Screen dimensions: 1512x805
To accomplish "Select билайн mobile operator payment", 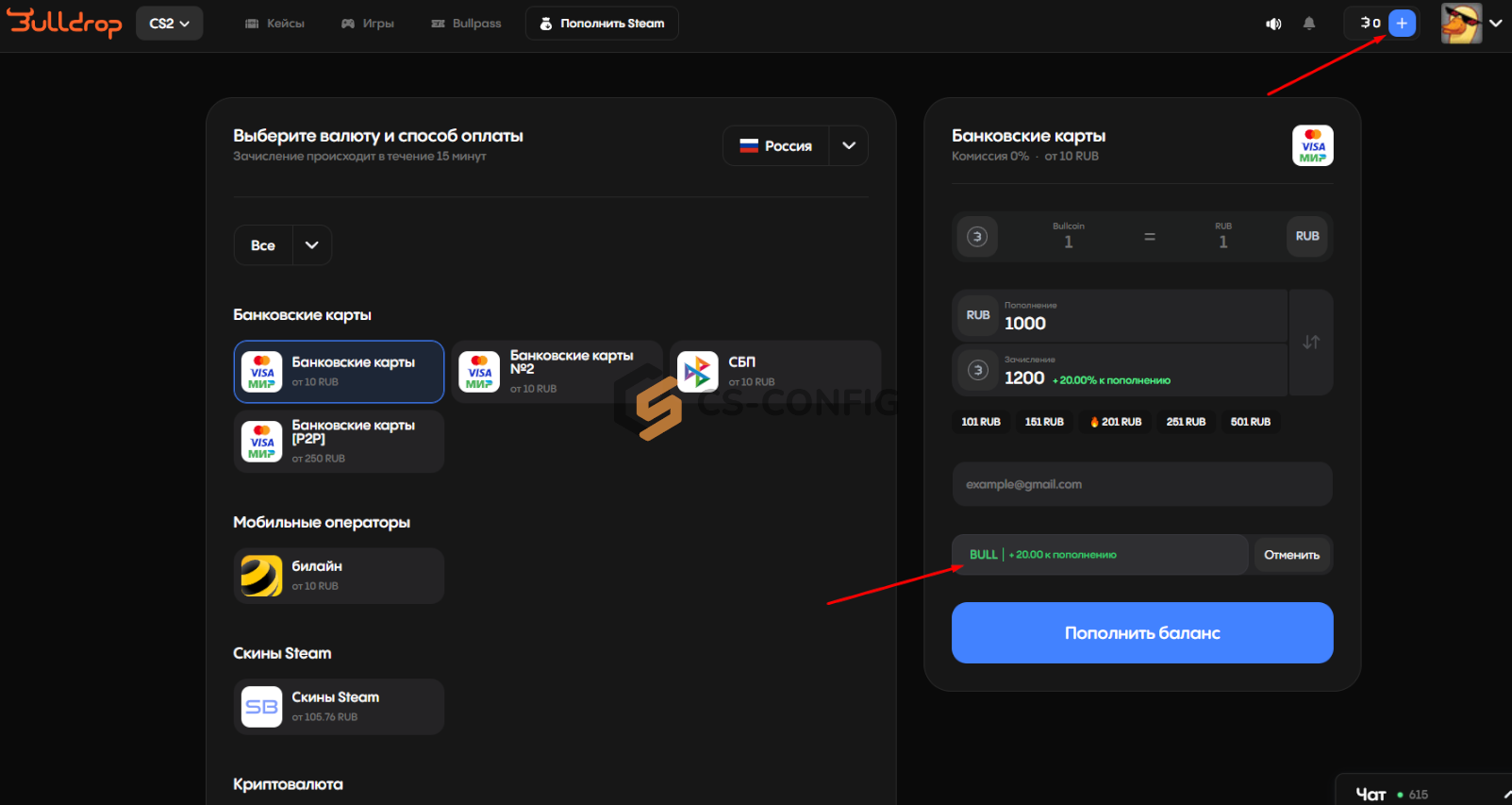I will click(339, 576).
